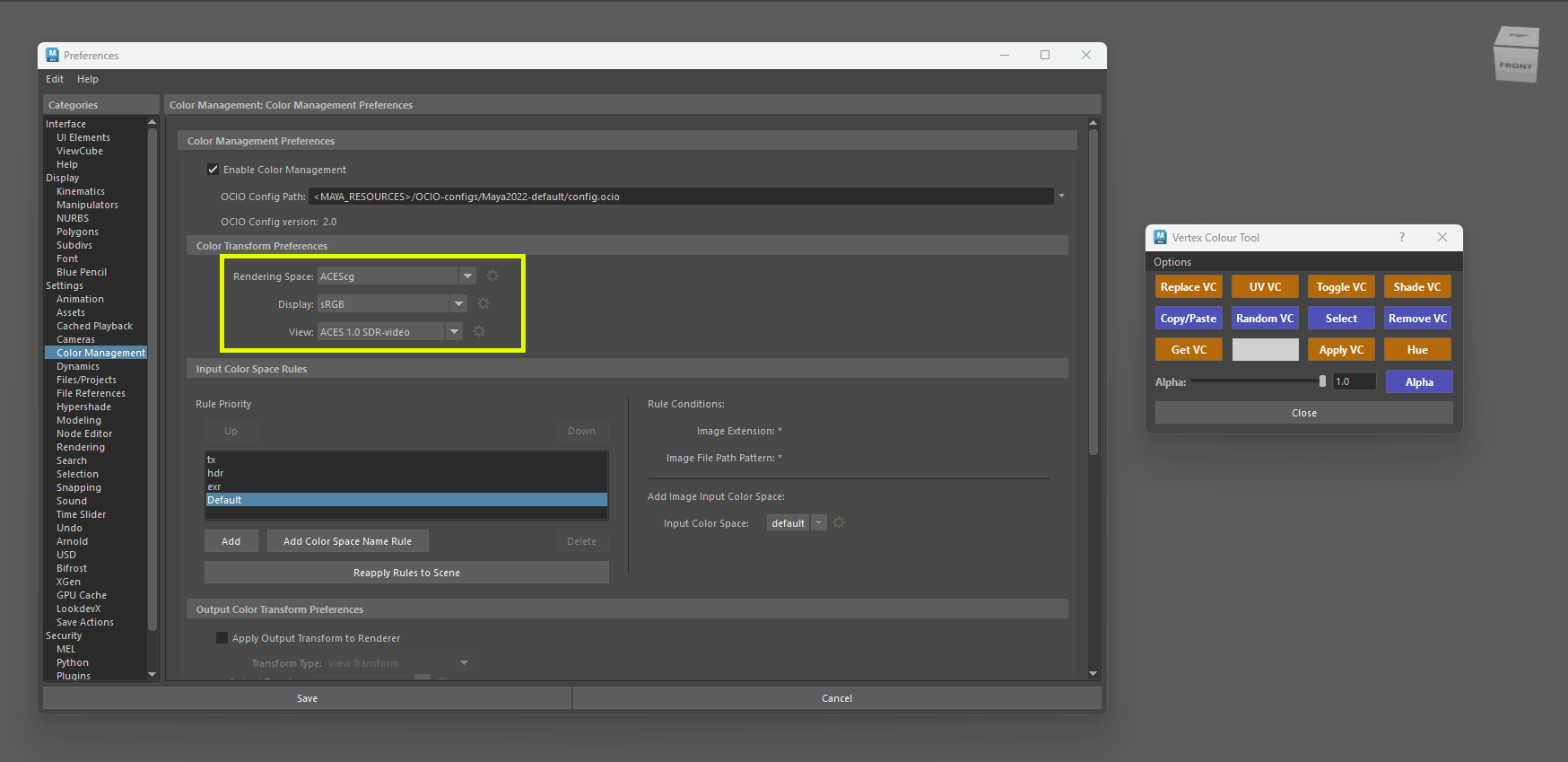Click the Save button in Preferences
This screenshot has height=762, width=1568.
pyautogui.click(x=308, y=698)
